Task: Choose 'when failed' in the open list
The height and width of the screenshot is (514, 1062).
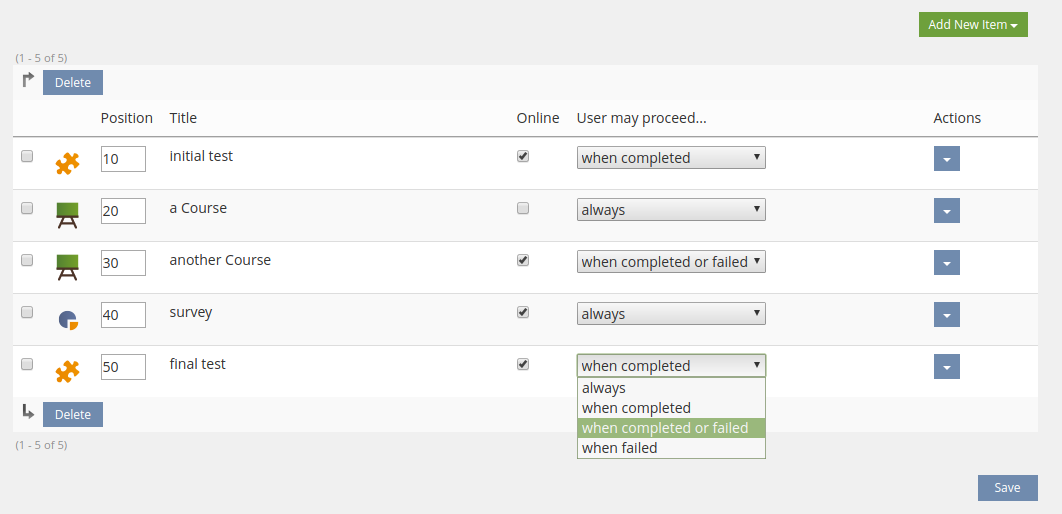Action: [x=671, y=448]
